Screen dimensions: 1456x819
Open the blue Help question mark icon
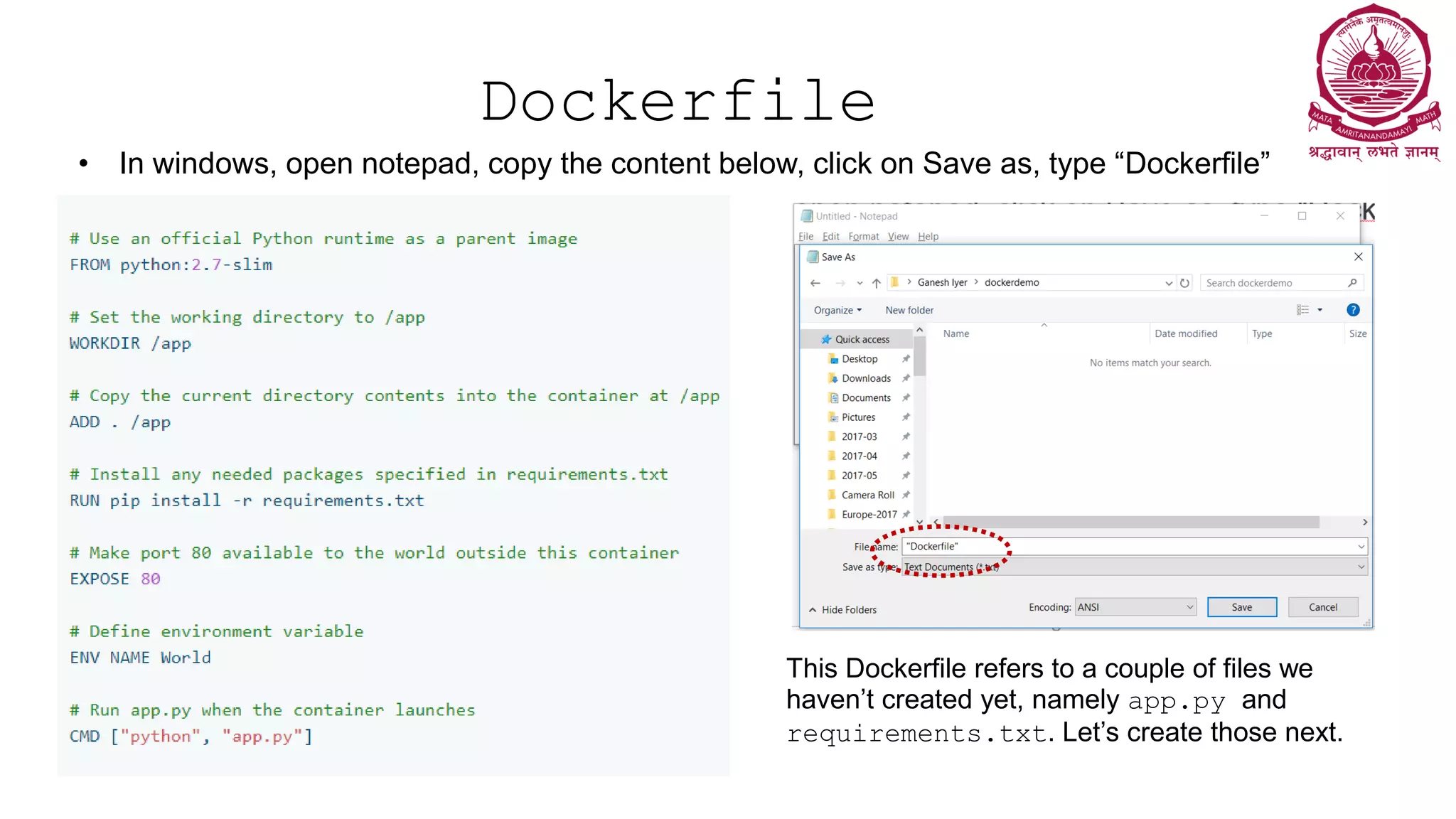tap(1353, 310)
